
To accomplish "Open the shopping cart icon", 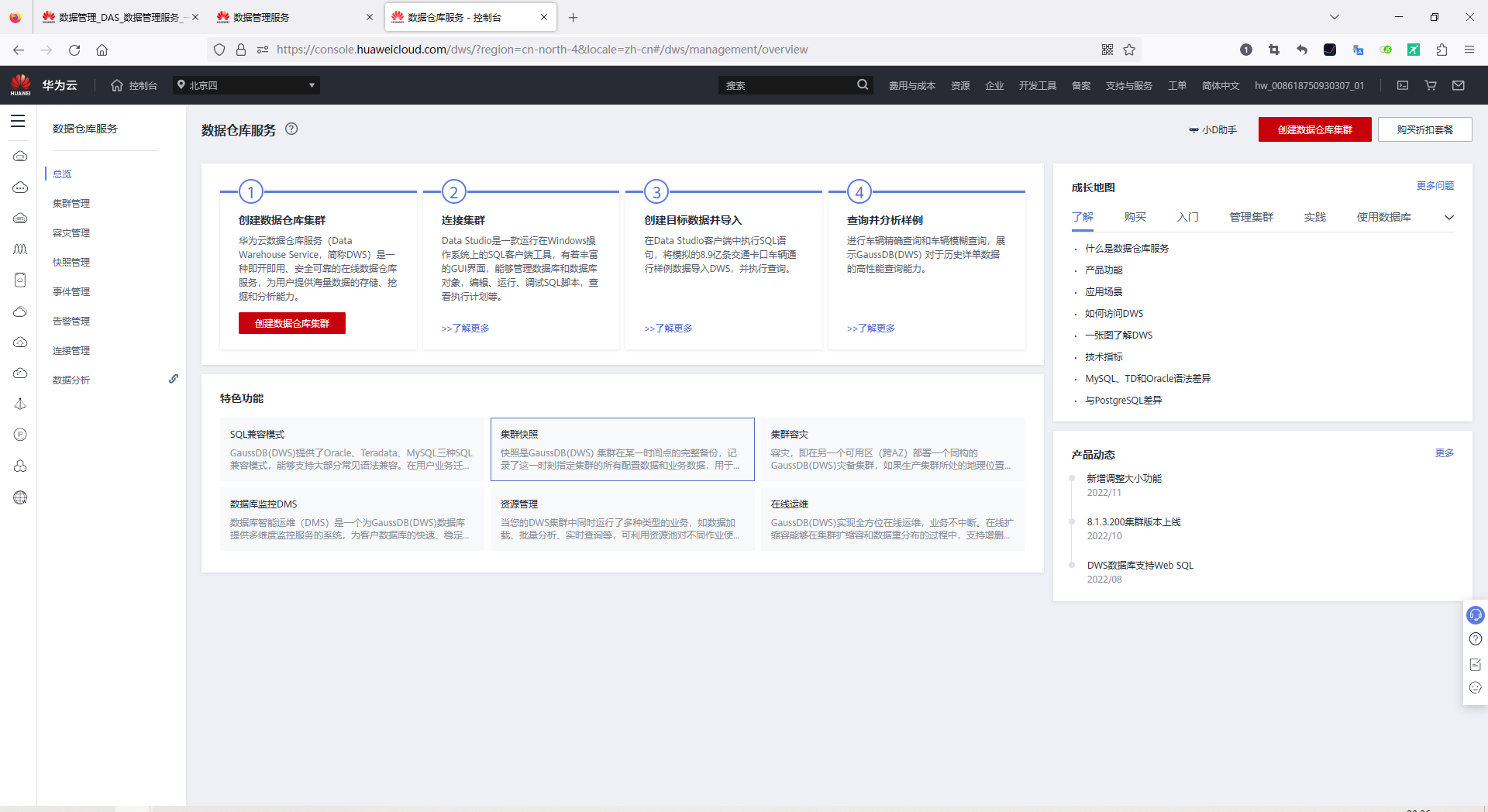I will [x=1431, y=85].
